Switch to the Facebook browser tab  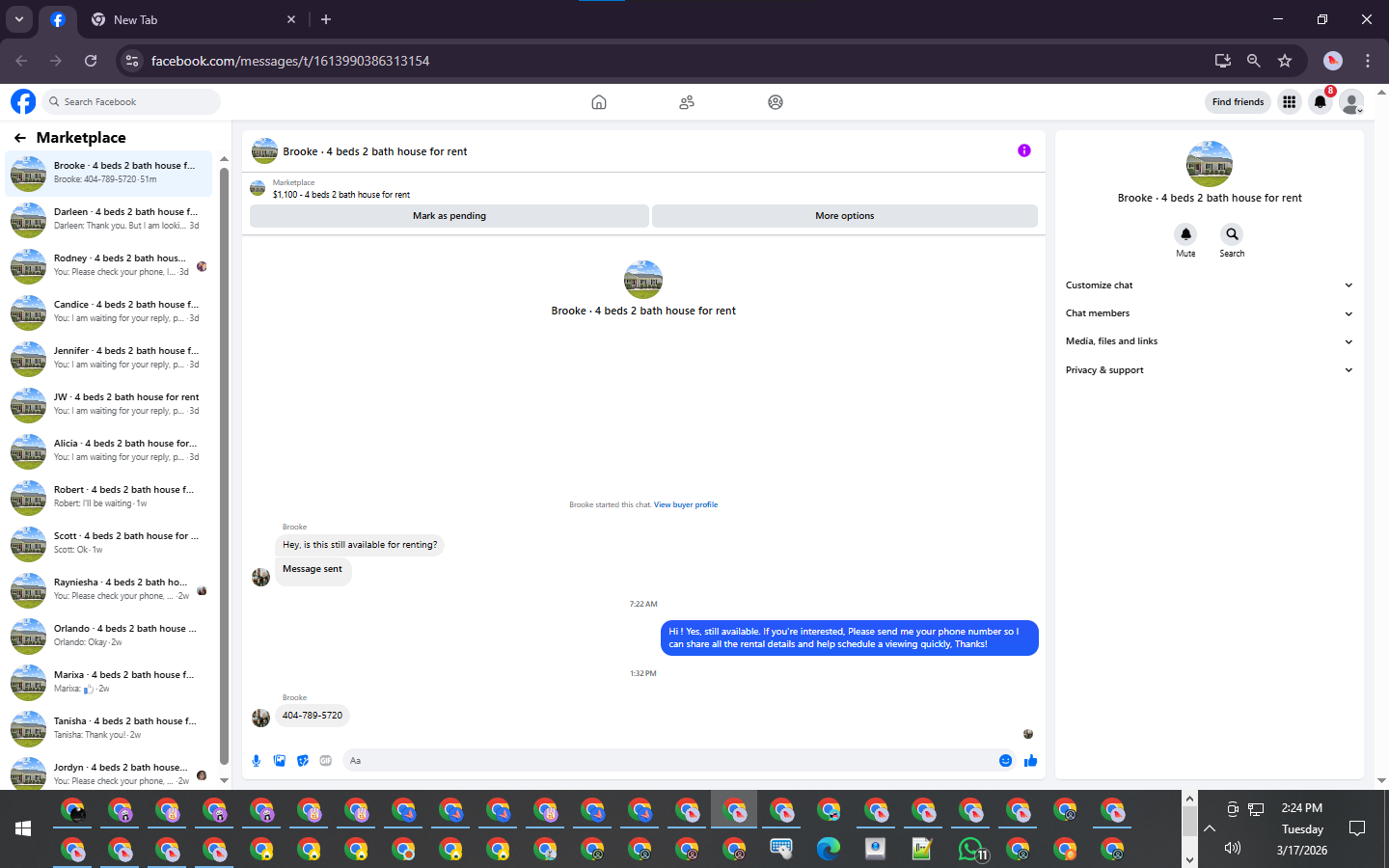tap(57, 19)
